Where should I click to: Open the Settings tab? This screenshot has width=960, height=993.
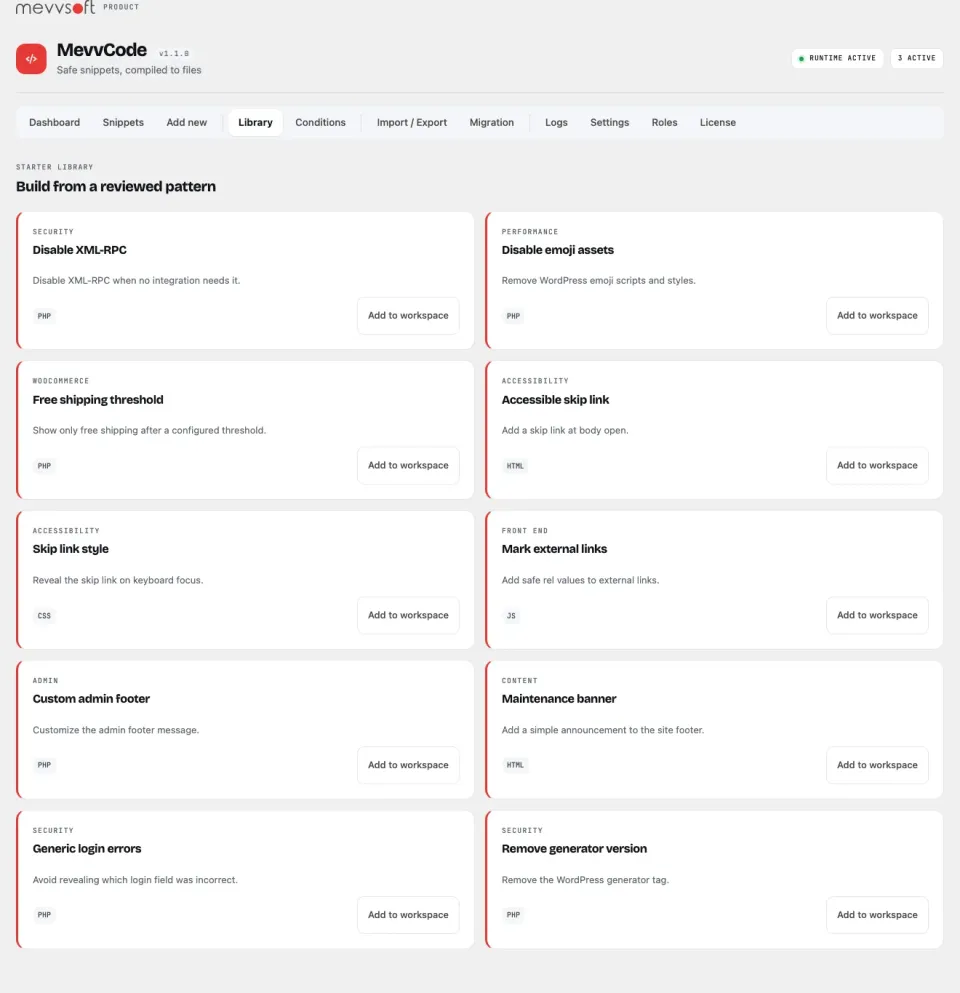pyautogui.click(x=609, y=122)
